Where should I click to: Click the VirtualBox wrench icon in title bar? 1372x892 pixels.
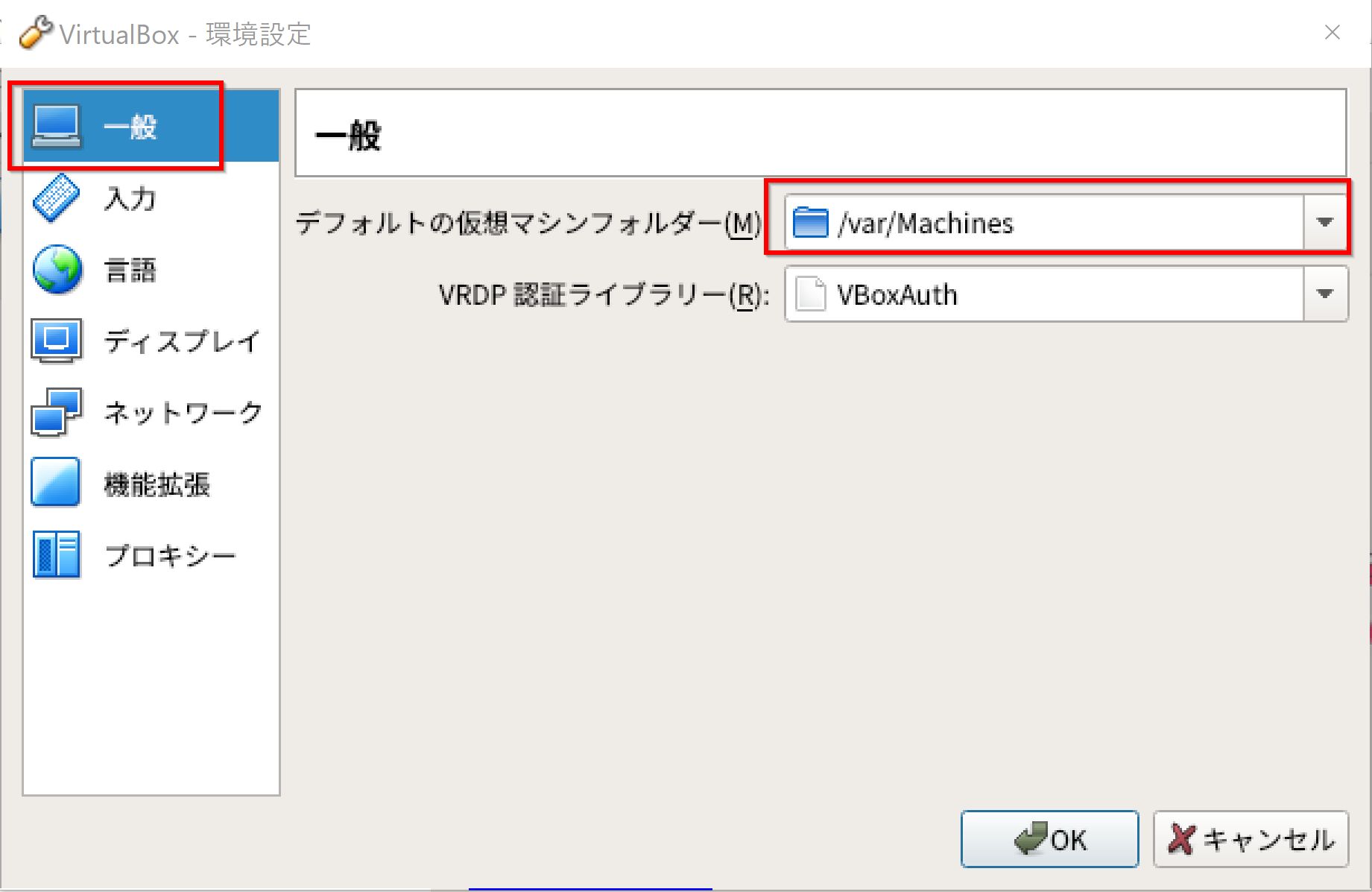pyautogui.click(x=35, y=33)
